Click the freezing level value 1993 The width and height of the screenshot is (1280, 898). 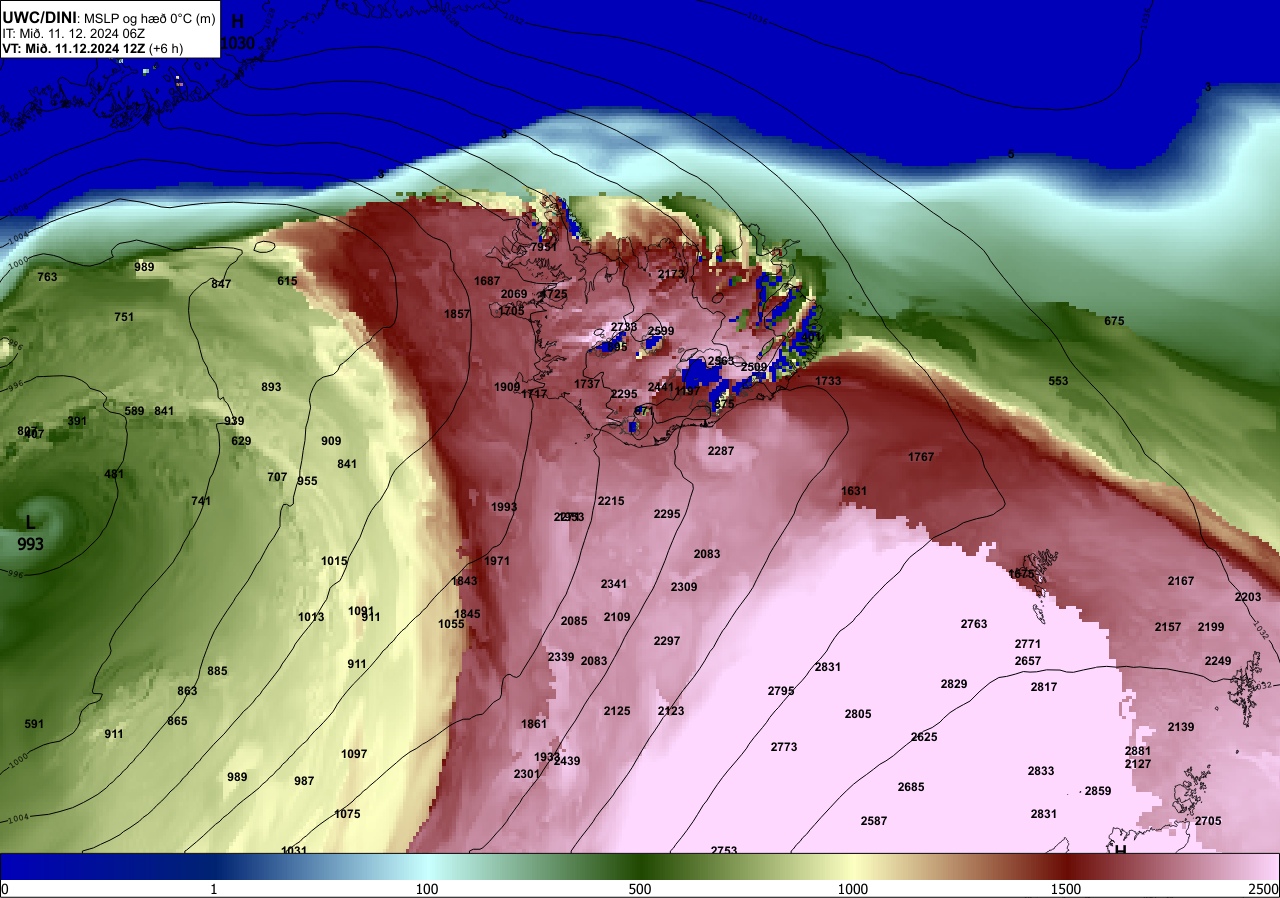[x=504, y=507]
